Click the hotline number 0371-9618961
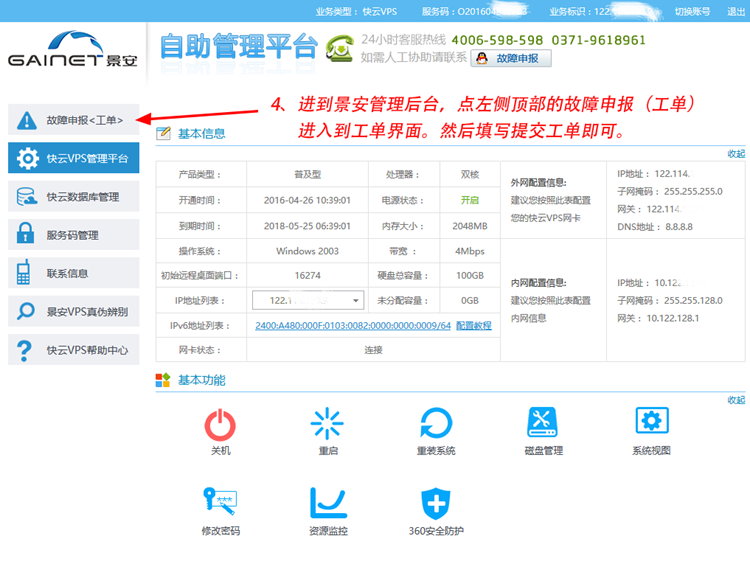The height and width of the screenshot is (564, 750). pos(598,40)
